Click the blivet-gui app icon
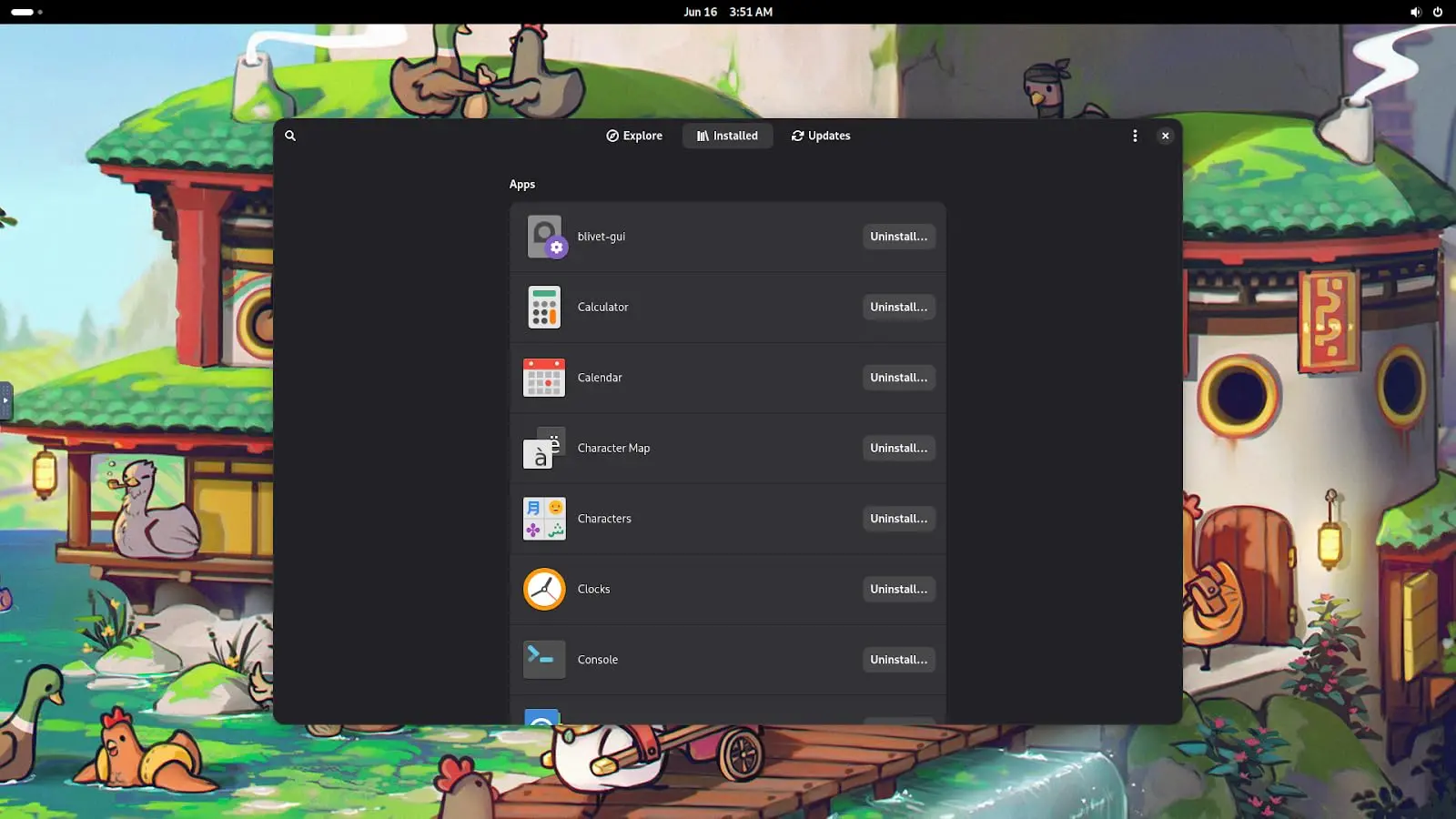This screenshot has height=819, width=1456. click(546, 237)
